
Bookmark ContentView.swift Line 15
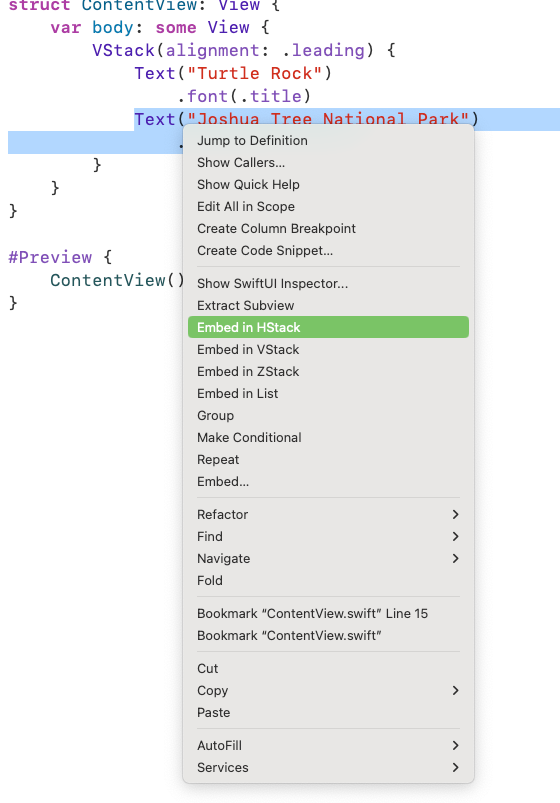click(328, 613)
